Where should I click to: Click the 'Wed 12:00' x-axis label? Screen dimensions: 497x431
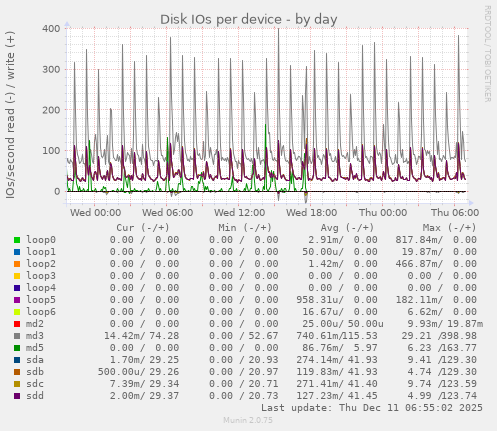239,213
